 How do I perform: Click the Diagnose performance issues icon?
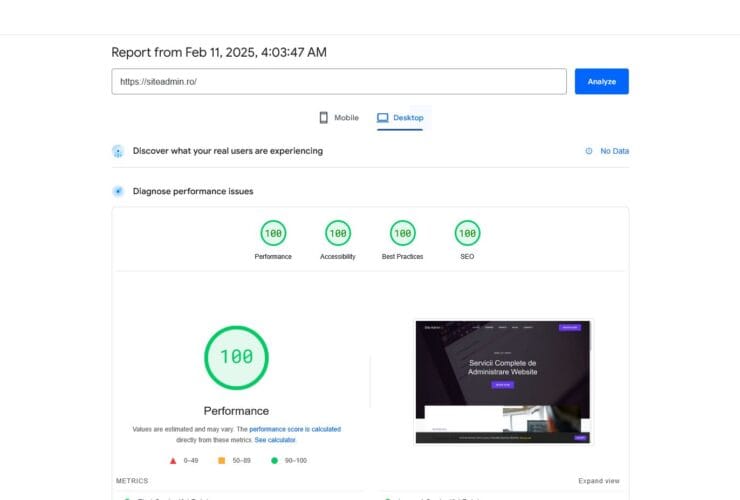pos(118,191)
